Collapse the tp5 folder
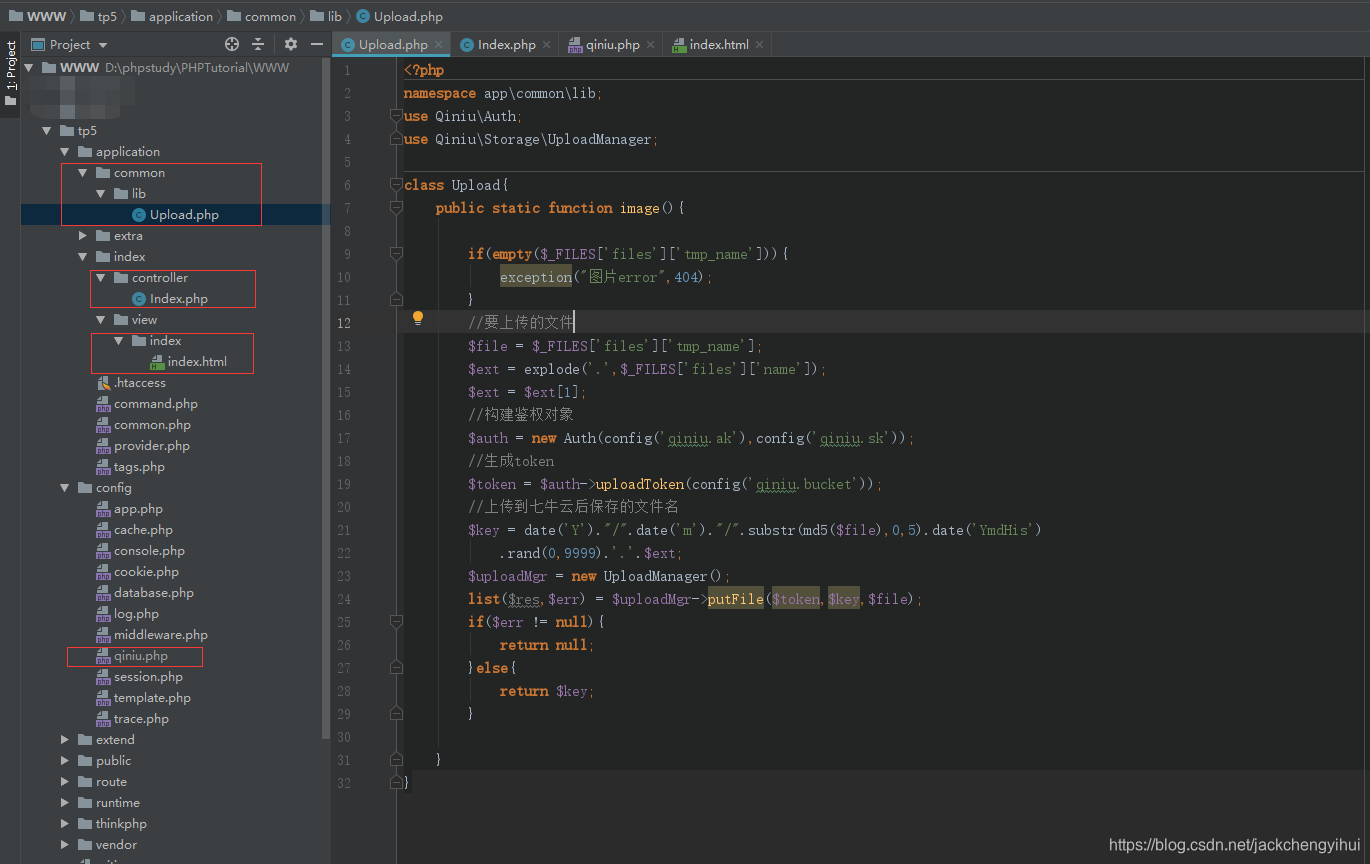This screenshot has width=1370, height=864. tap(47, 131)
